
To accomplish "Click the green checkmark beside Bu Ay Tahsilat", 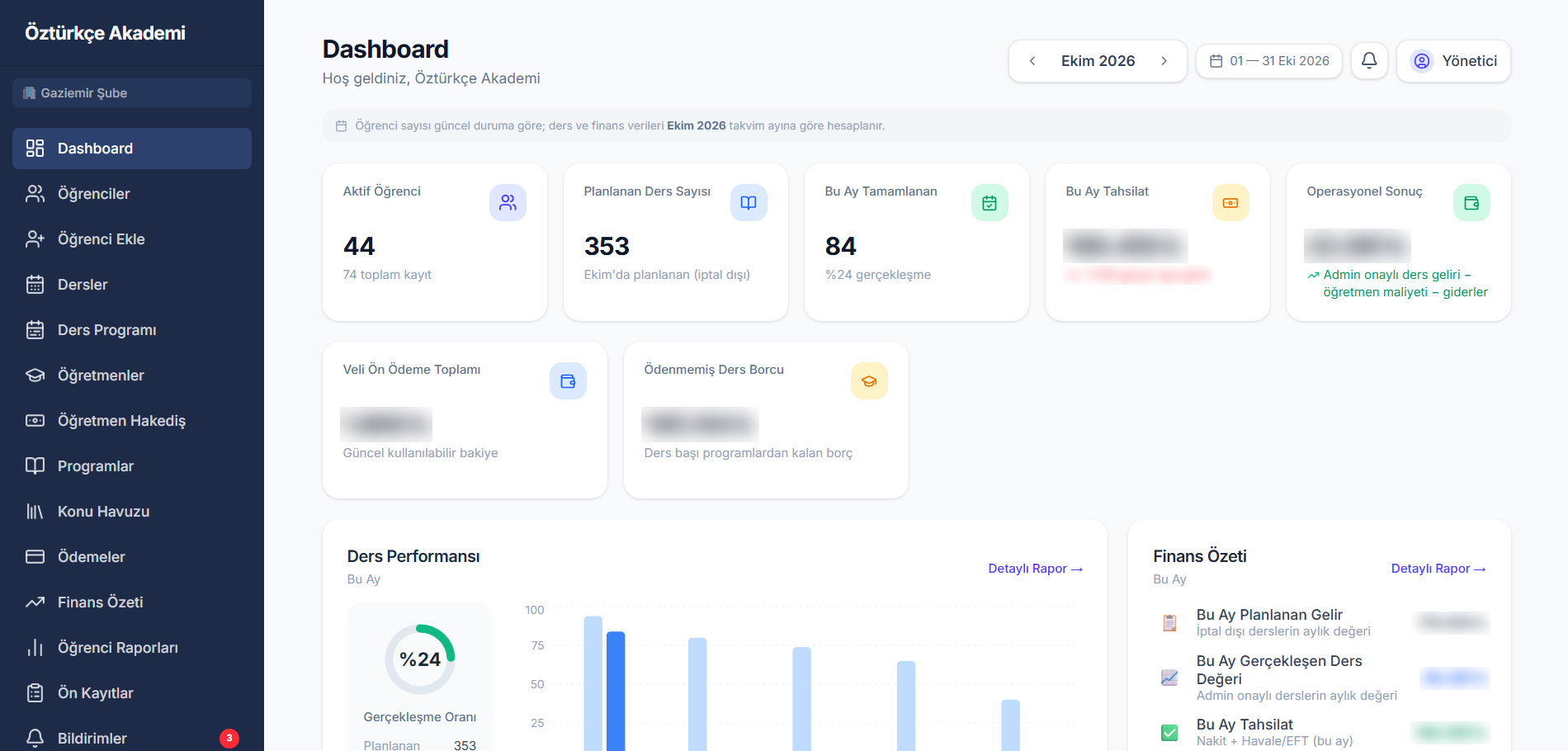I will click(x=1169, y=732).
